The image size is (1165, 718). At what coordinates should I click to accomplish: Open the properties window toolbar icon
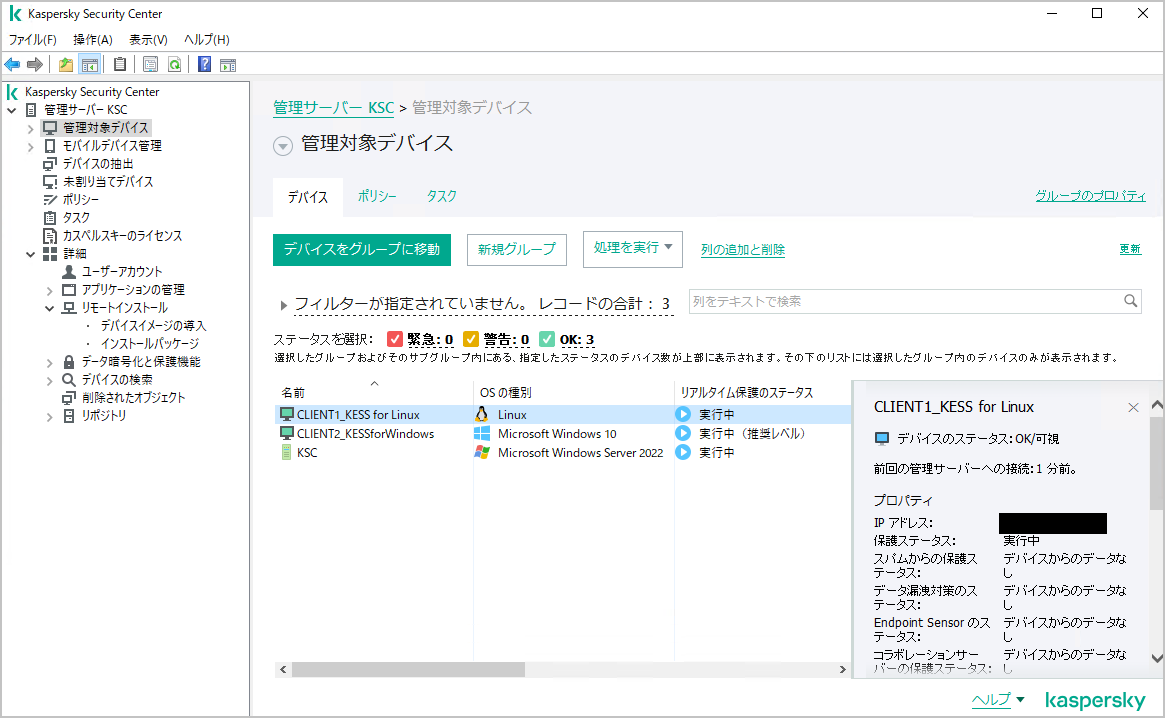pos(150,65)
